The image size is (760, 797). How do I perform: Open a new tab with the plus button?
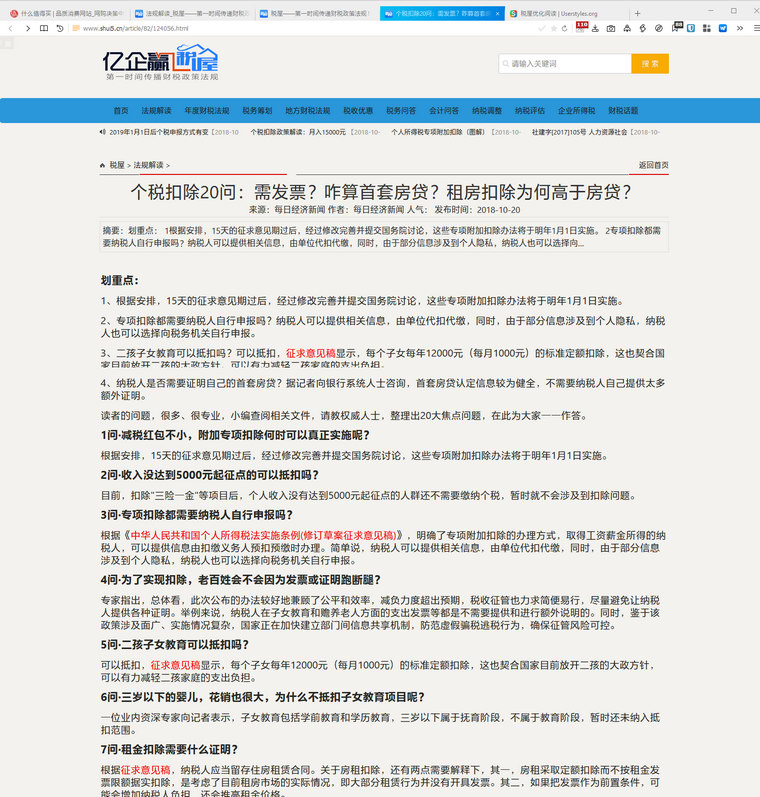tap(637, 14)
